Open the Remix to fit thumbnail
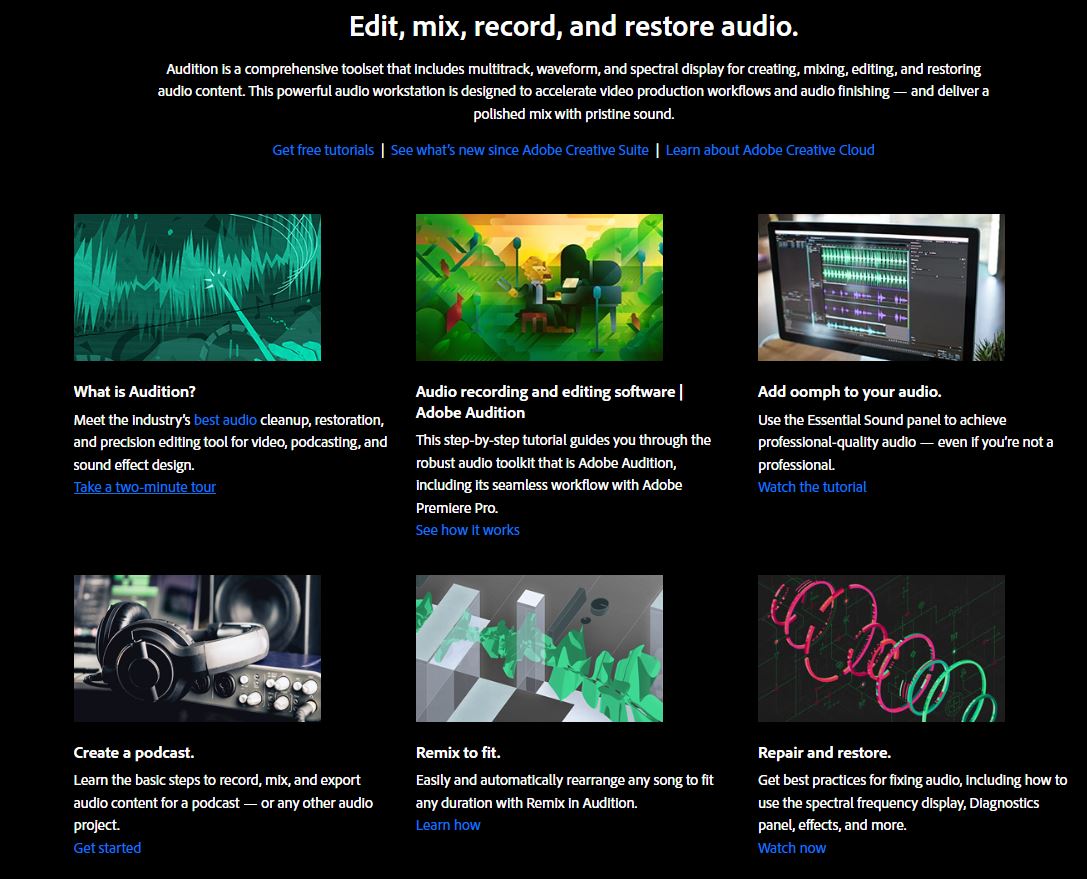 (540, 648)
